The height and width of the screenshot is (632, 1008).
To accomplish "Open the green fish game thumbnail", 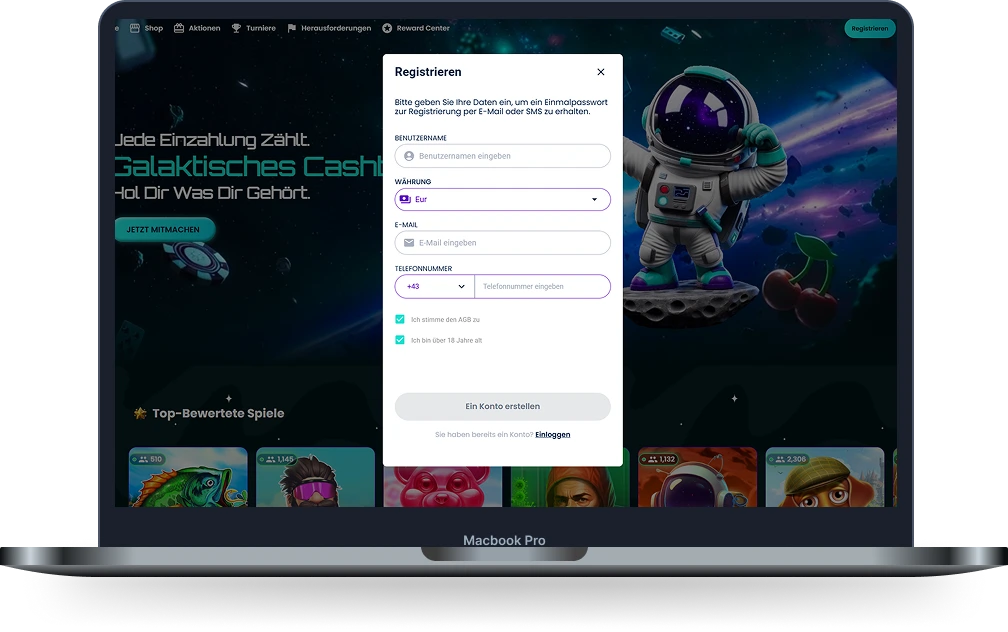I will tap(188, 477).
